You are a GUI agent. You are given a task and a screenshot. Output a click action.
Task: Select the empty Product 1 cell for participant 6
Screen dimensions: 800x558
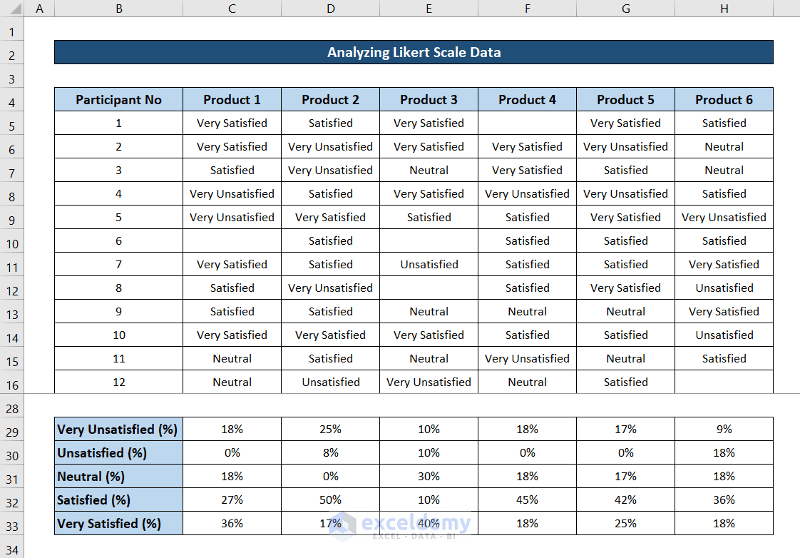click(x=232, y=241)
